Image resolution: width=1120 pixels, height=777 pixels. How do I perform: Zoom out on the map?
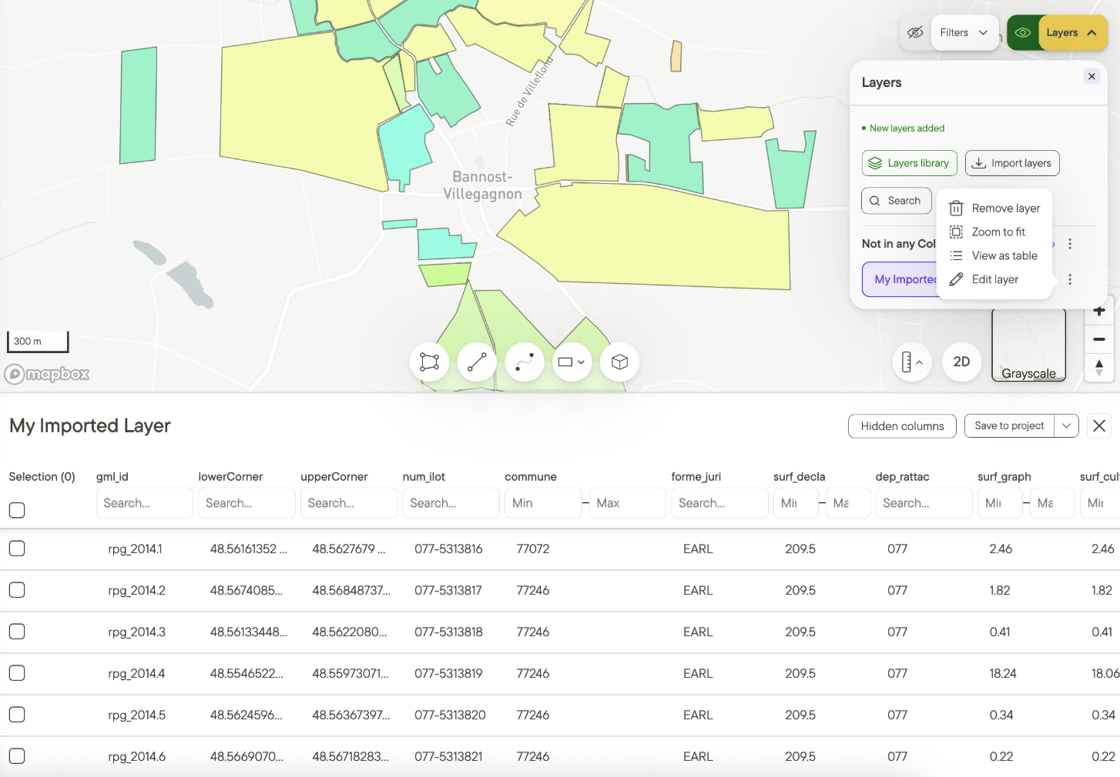coord(1099,339)
